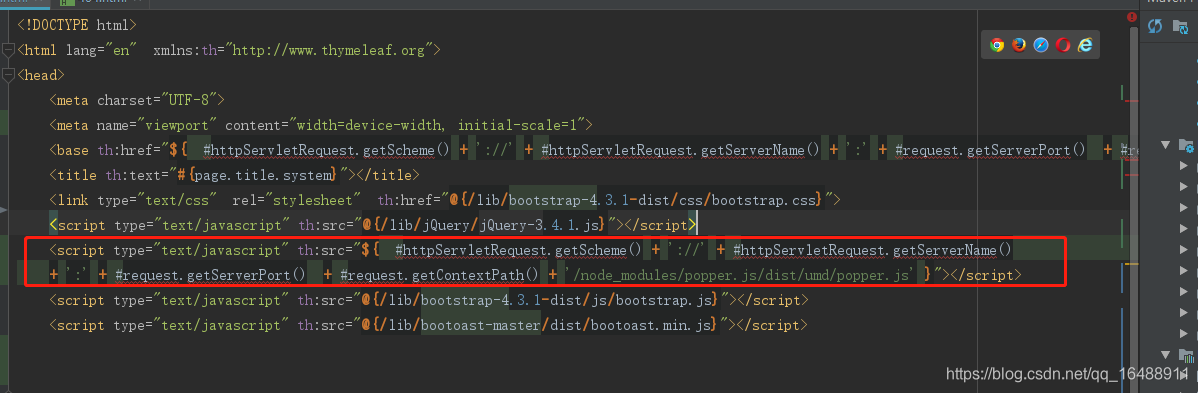The image size is (1198, 393).
Task: Click the meta charset UTF-8 line
Action: (x=137, y=100)
